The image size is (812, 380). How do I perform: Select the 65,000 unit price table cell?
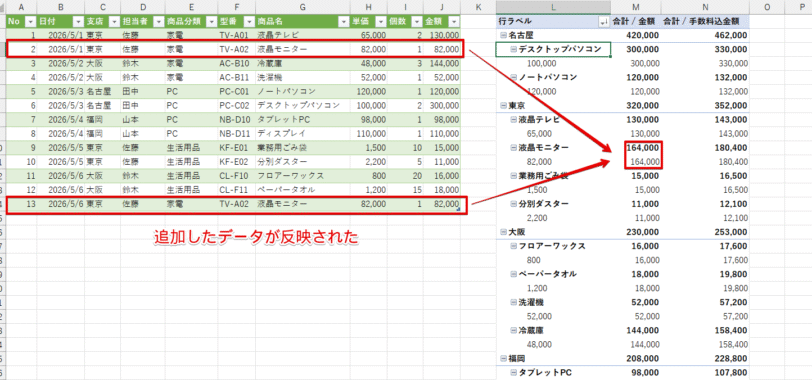(x=369, y=35)
